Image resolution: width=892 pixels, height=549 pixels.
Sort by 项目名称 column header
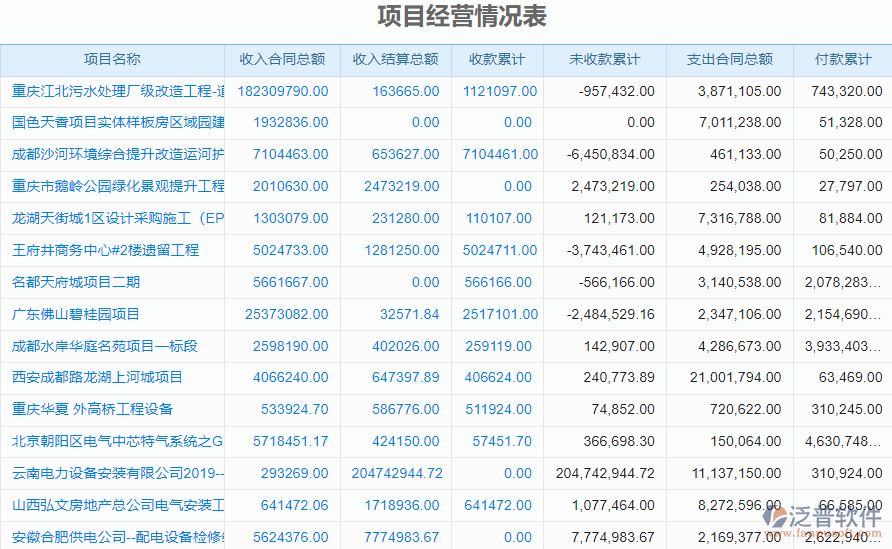tap(112, 60)
